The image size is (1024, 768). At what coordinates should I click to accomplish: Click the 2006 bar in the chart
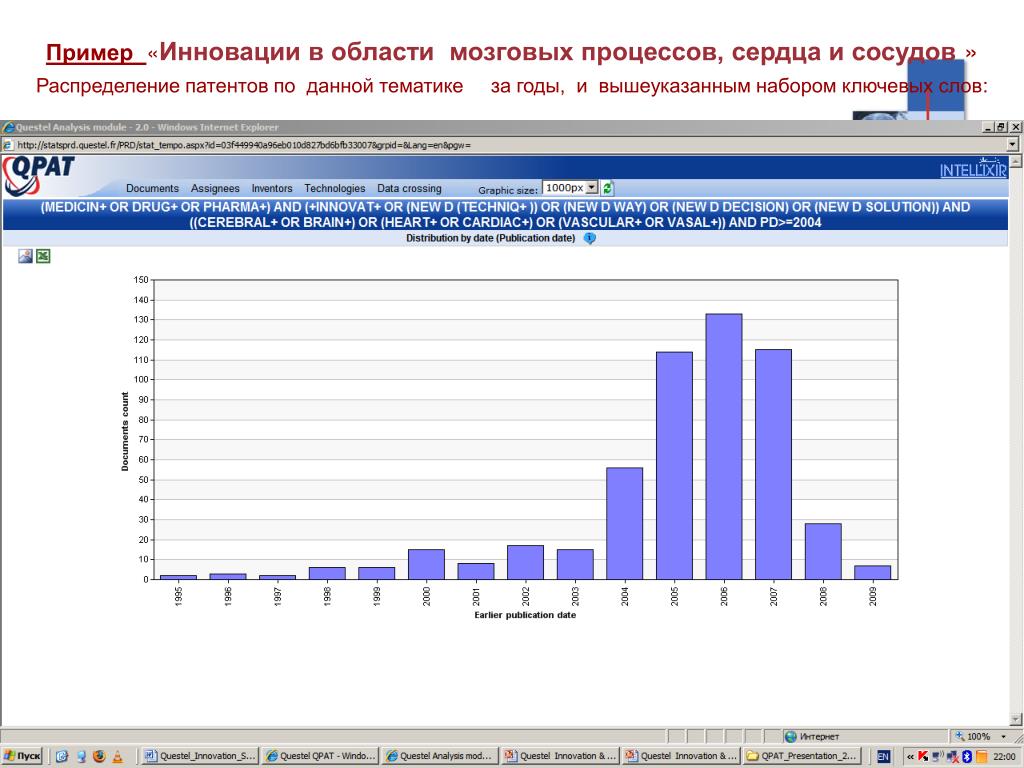click(724, 447)
